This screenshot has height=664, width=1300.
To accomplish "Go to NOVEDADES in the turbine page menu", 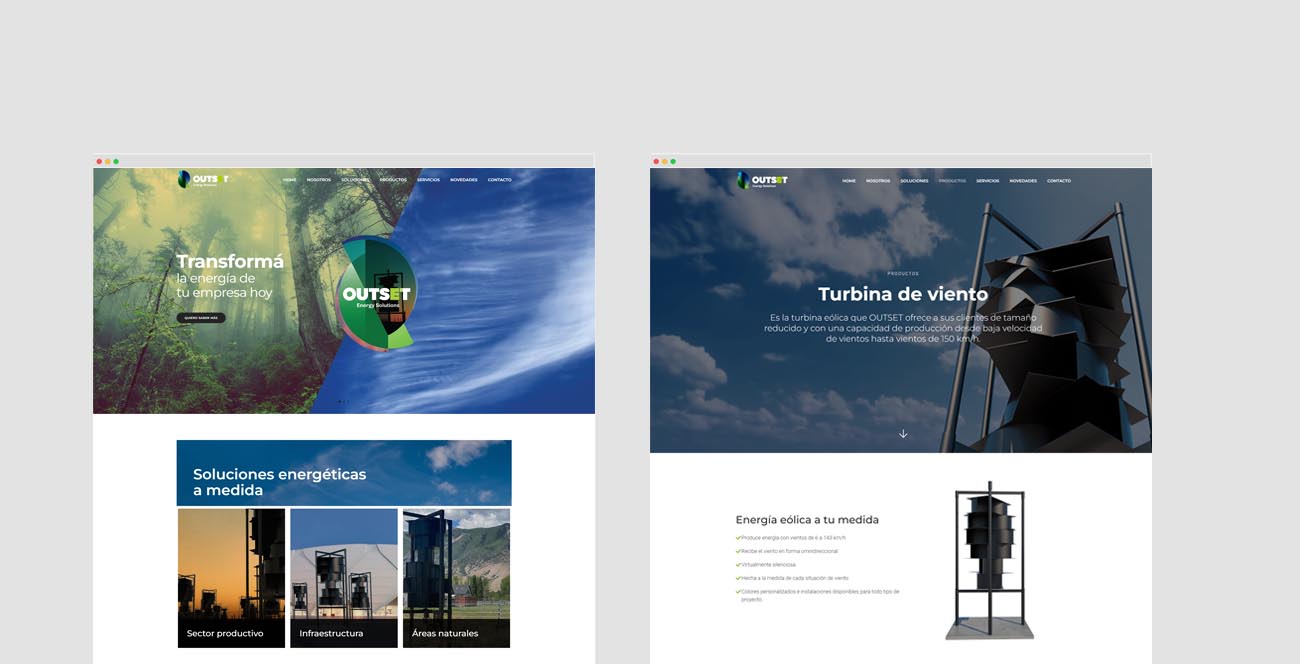I will [1023, 181].
